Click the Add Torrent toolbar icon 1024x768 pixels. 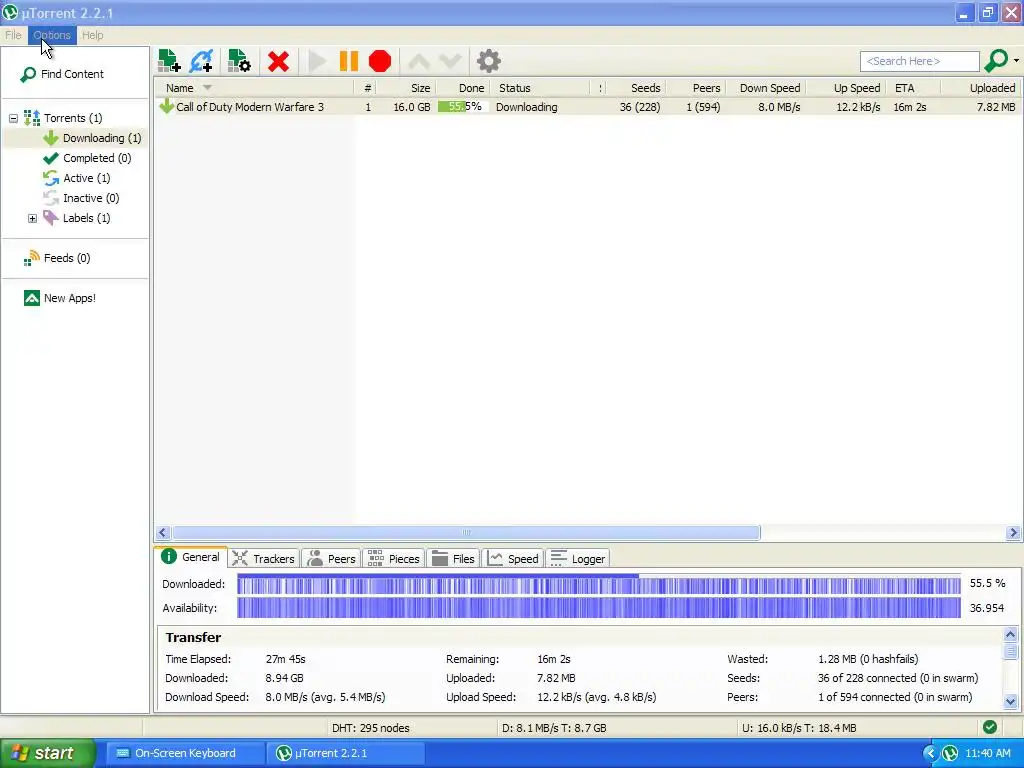(x=169, y=61)
